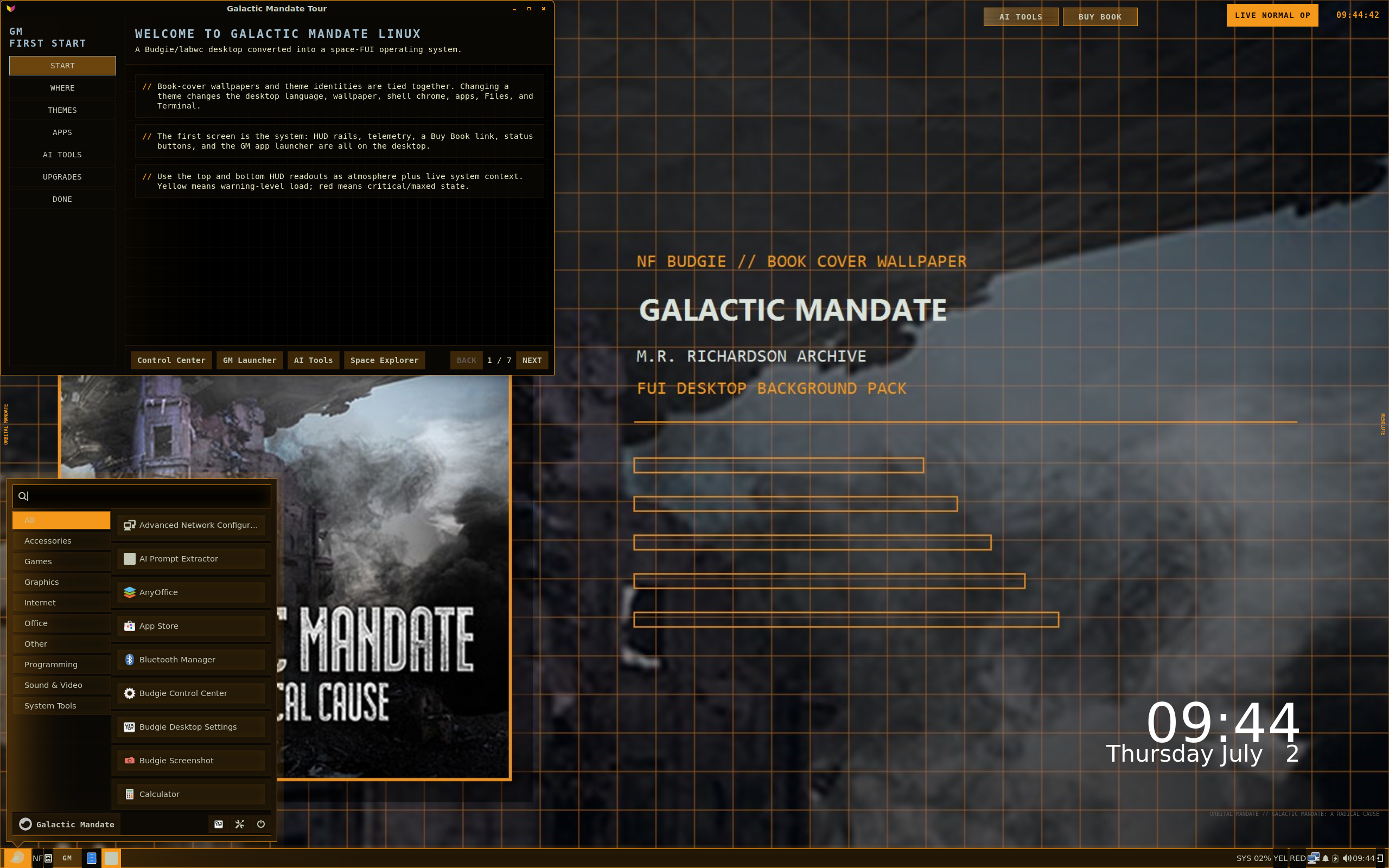
Task: Open Advanced Network Configuration from app list
Action: pos(191,525)
